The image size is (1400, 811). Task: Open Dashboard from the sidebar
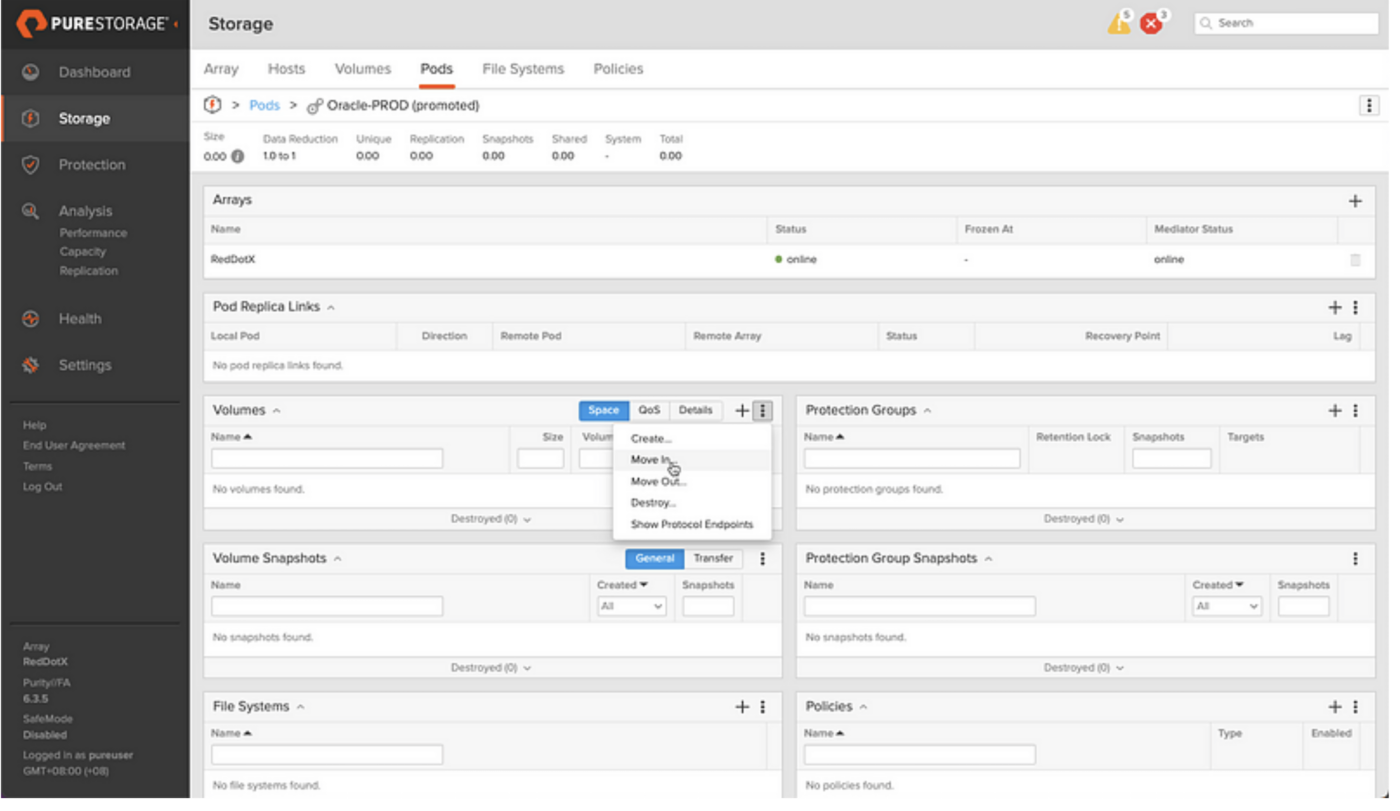click(x=94, y=72)
